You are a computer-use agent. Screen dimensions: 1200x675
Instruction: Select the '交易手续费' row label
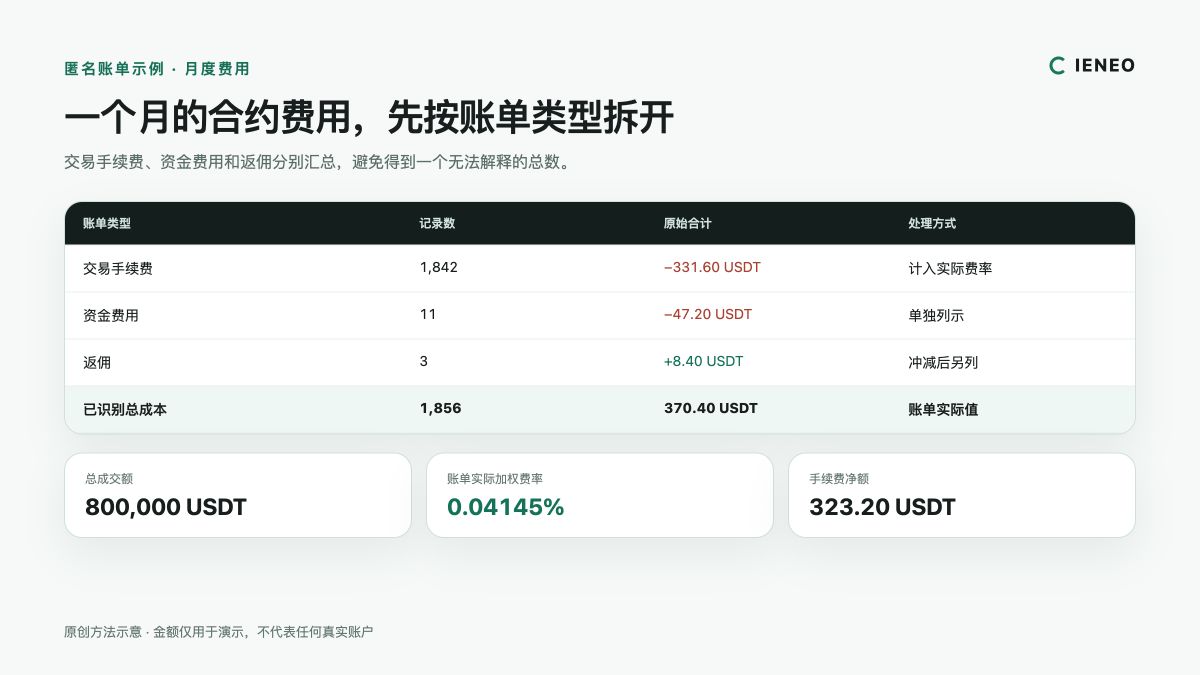tap(118, 269)
